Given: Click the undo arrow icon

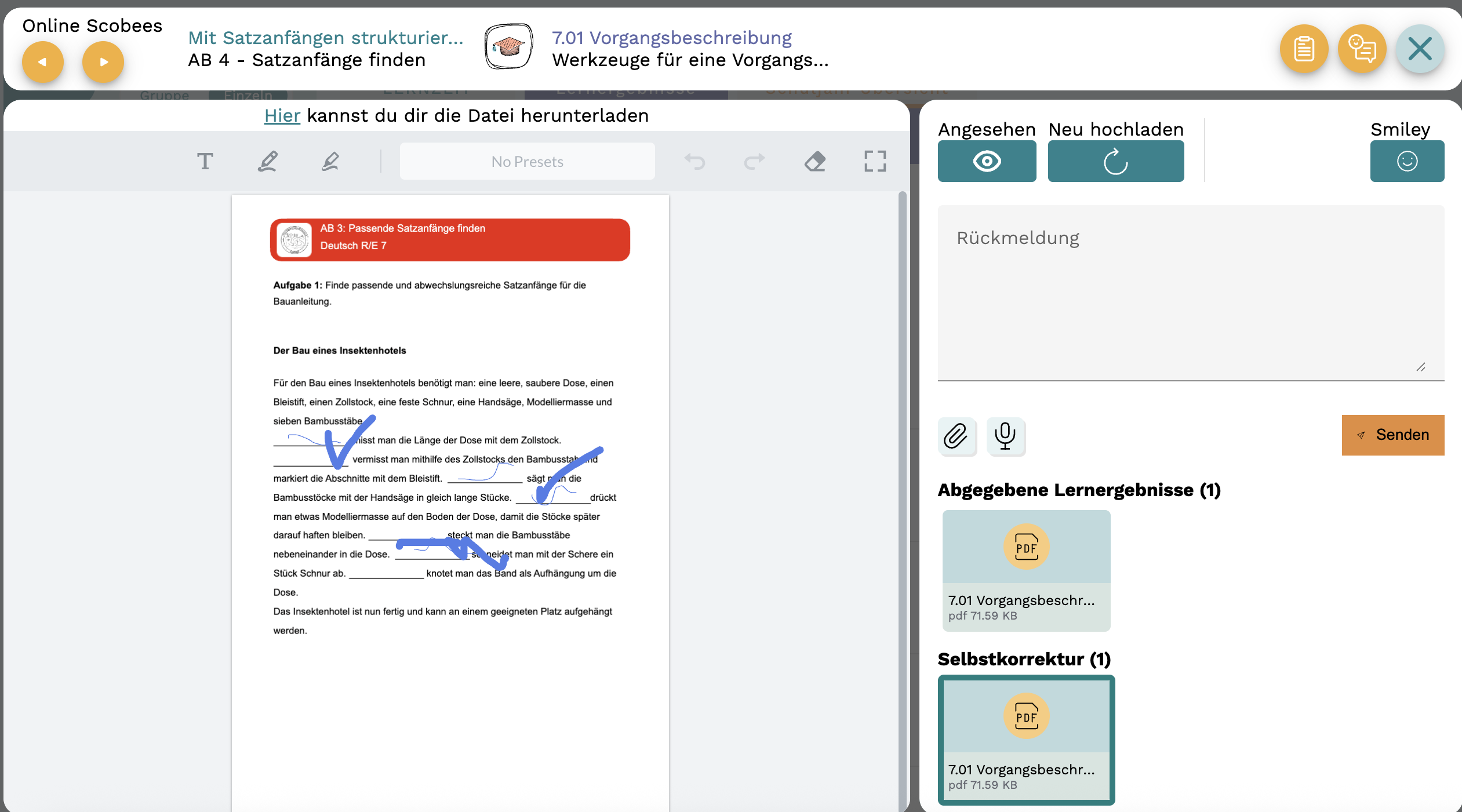Looking at the screenshot, I should 694,161.
